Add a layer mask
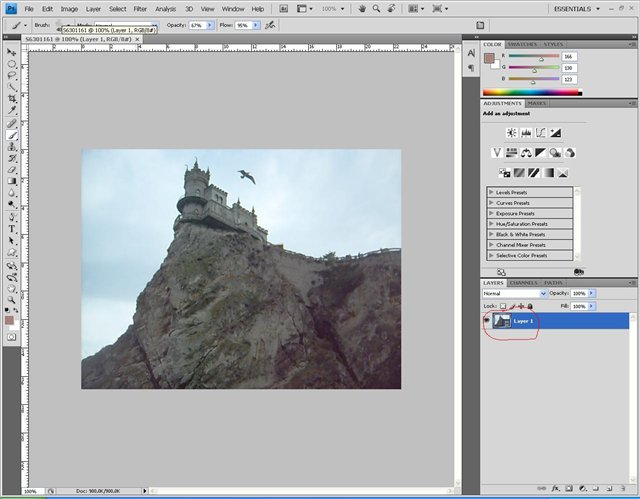640x499 pixels. (x=569, y=488)
